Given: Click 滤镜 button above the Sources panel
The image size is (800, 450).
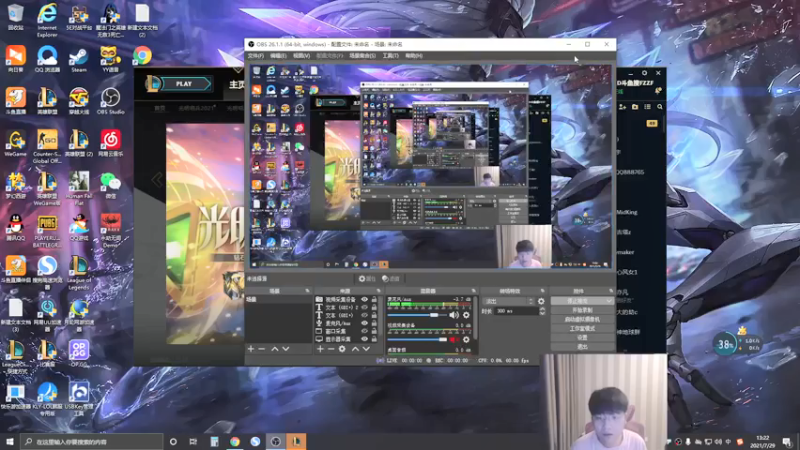Looking at the screenshot, I should tap(391, 279).
